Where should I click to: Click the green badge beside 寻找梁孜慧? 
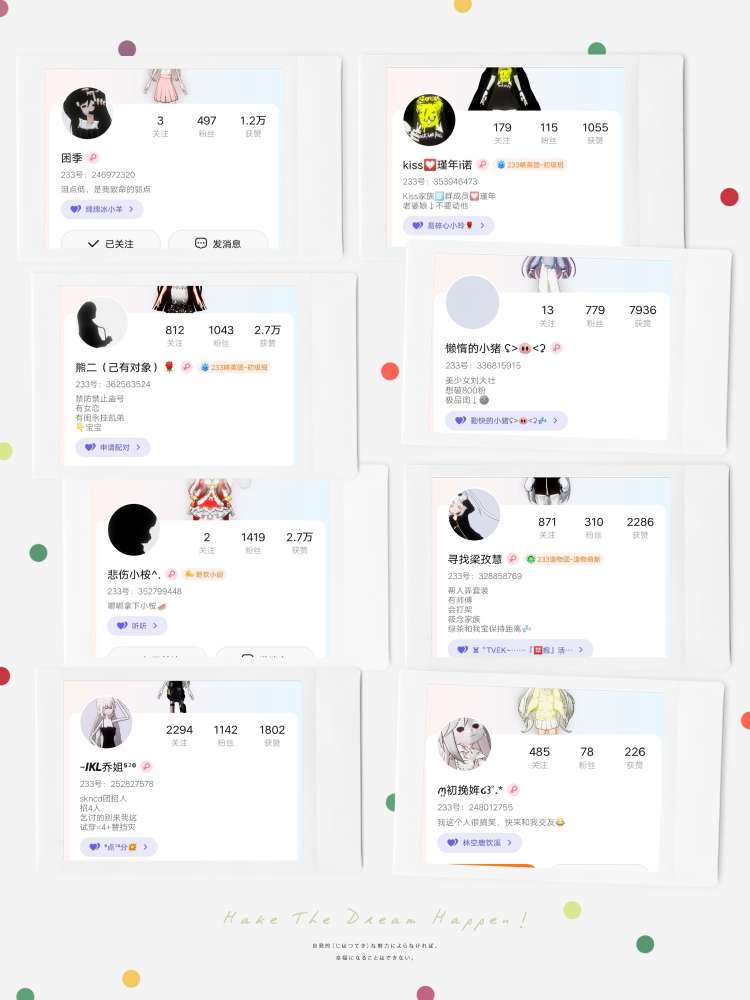[x=530, y=559]
